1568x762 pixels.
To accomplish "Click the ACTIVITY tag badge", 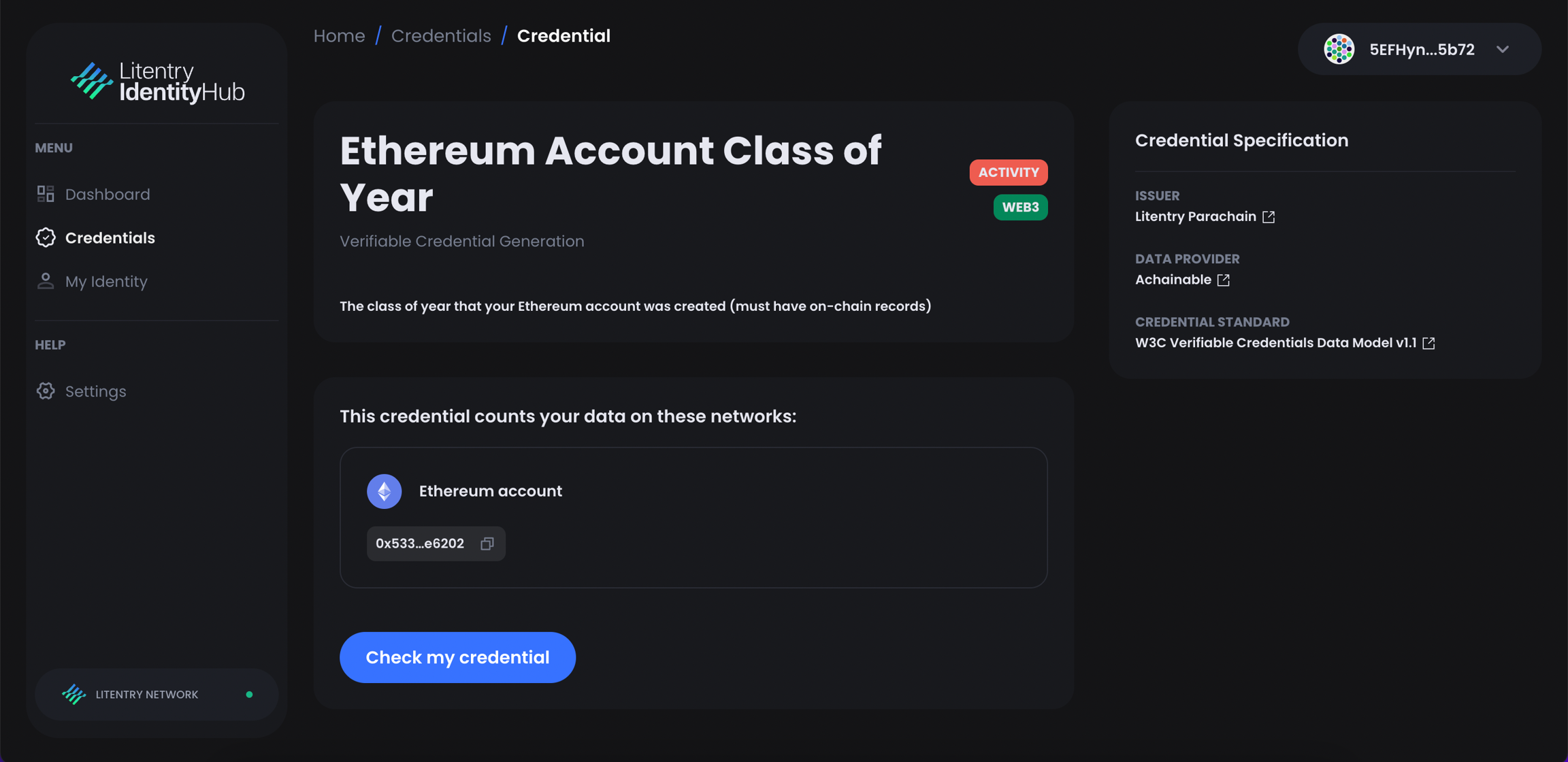I will (1008, 172).
